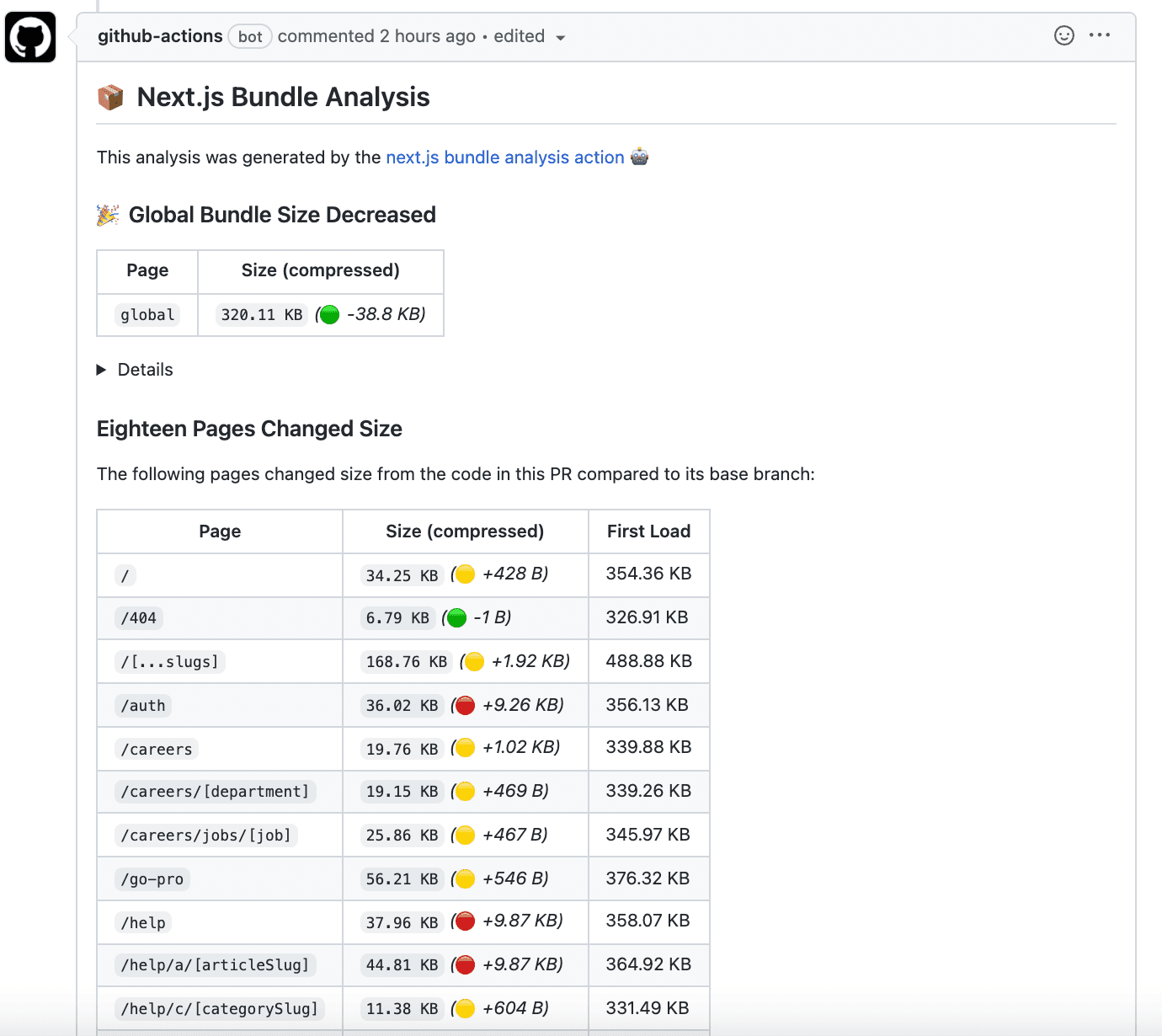
Task: Select the 376.32 KB first load value
Action: click(x=648, y=878)
